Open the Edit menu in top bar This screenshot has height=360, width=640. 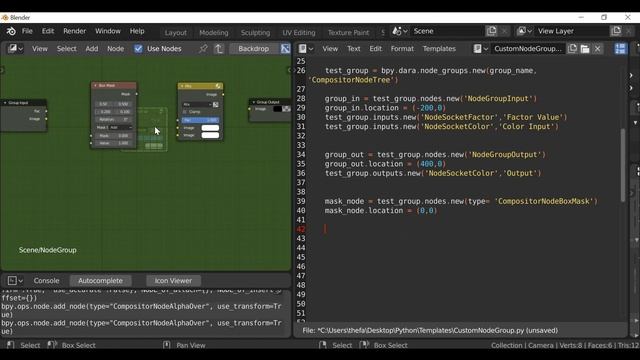(x=48, y=31)
